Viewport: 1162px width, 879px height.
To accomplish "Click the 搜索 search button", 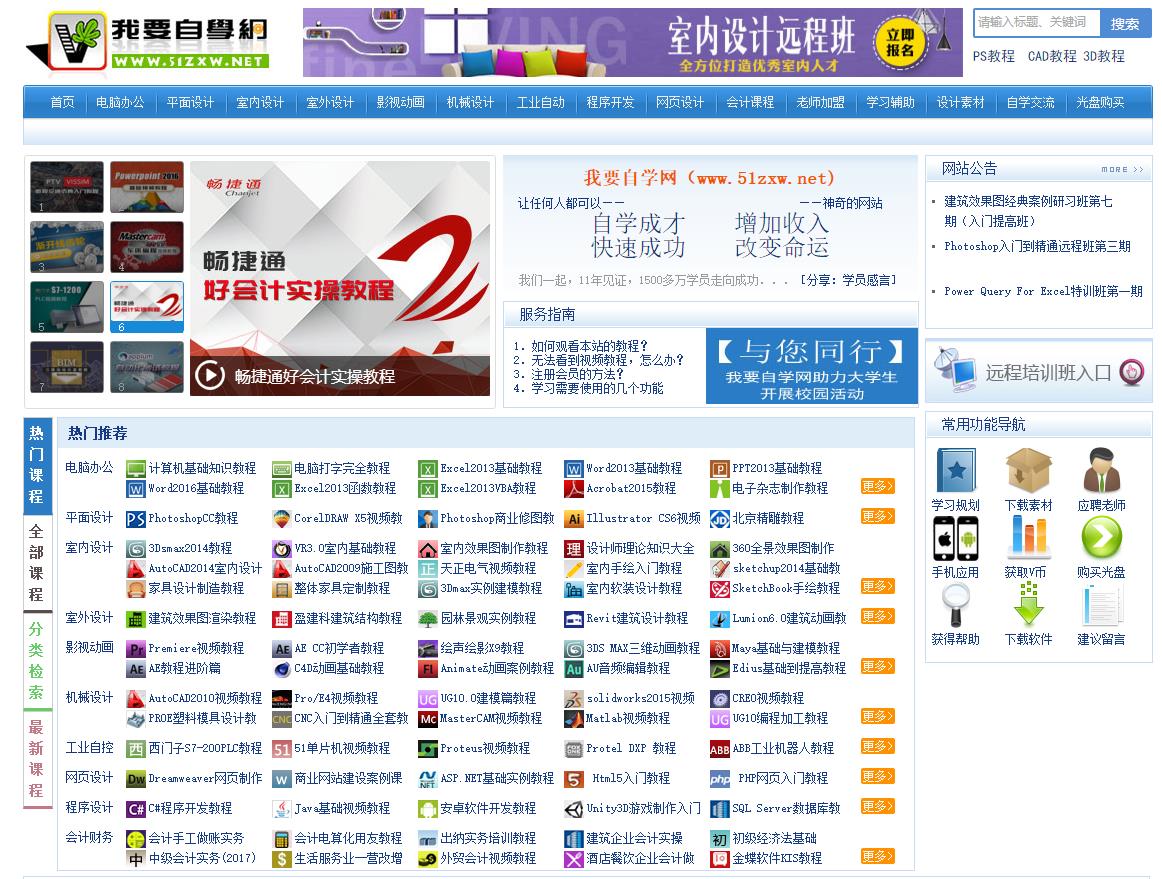I will tap(1125, 24).
